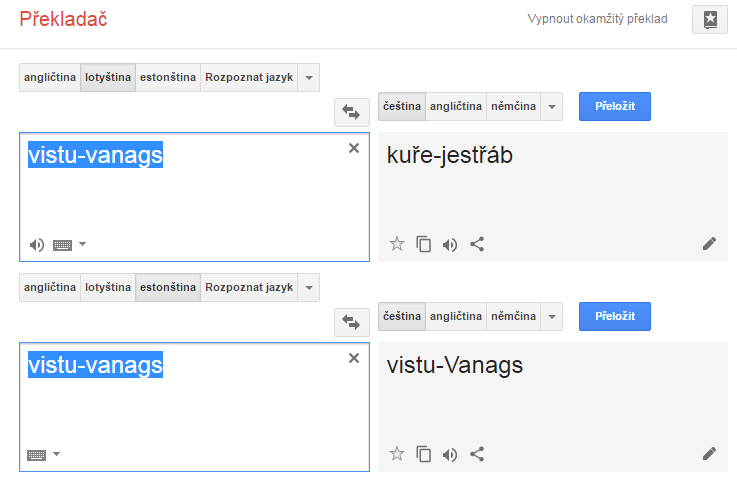This screenshot has width=737, height=488.
Task: Clear the upper source text with the X
Action: (354, 148)
